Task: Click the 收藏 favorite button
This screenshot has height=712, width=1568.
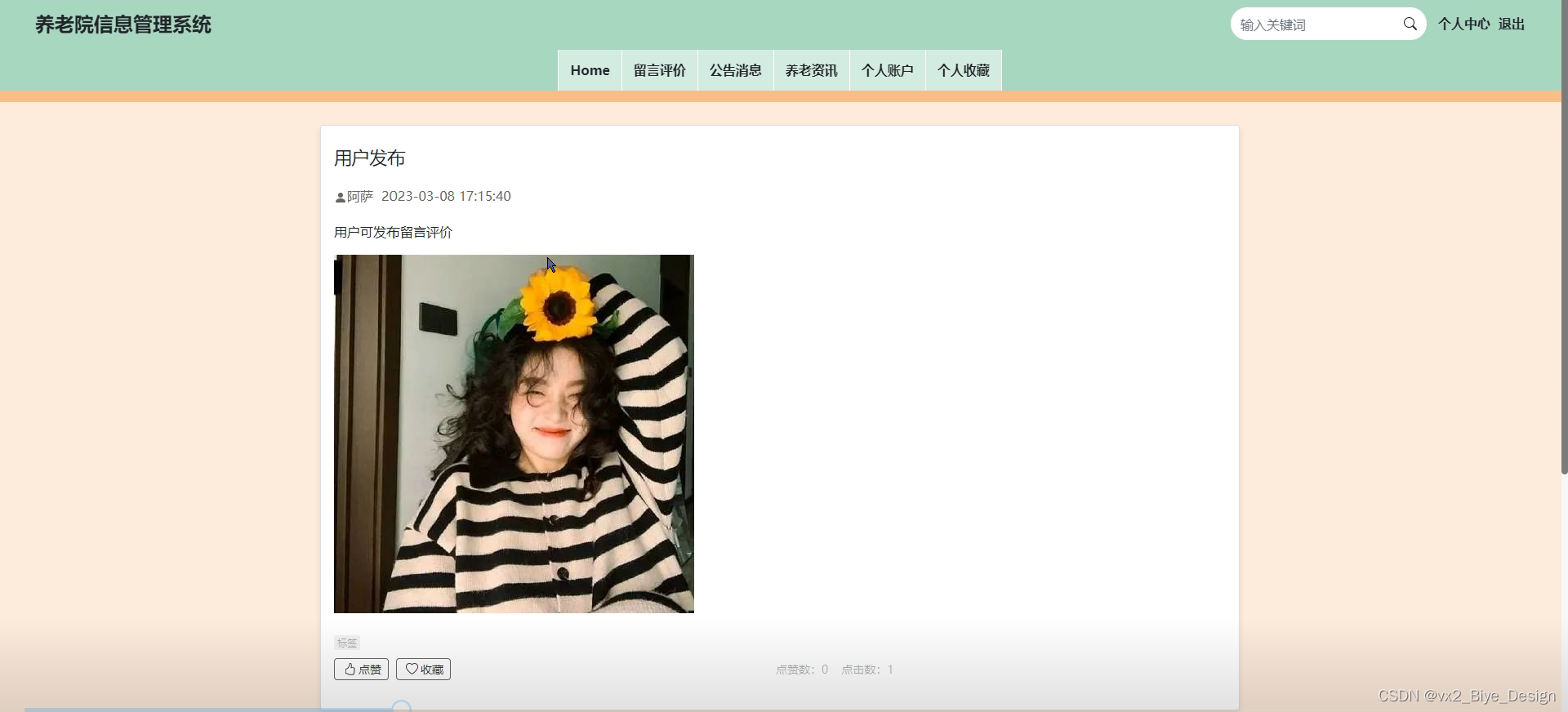Action: [x=423, y=670]
